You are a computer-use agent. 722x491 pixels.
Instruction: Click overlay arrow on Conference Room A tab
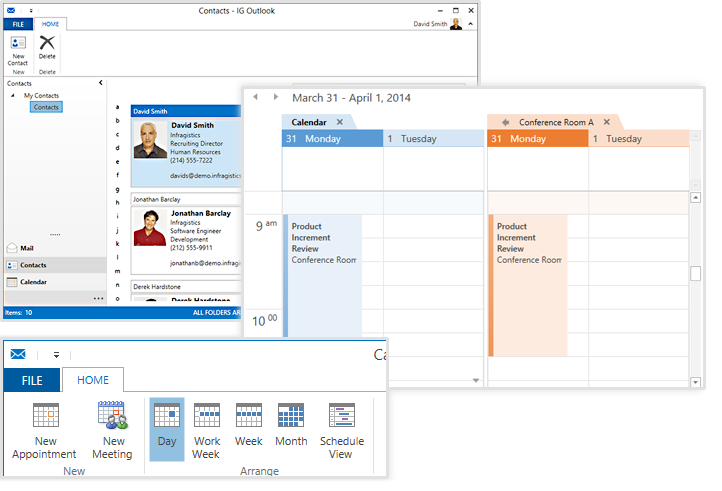[505, 122]
